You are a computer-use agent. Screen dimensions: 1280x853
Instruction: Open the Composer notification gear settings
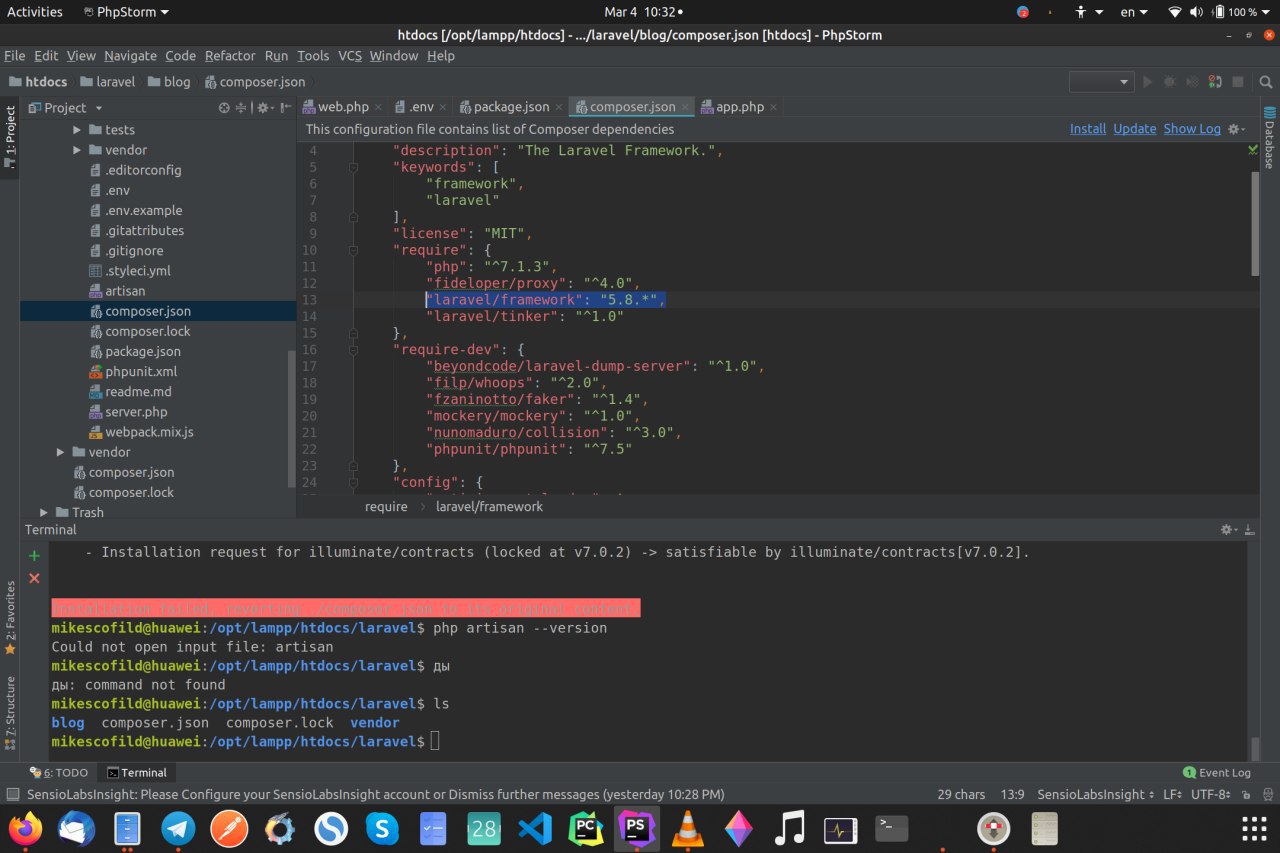(x=1236, y=129)
